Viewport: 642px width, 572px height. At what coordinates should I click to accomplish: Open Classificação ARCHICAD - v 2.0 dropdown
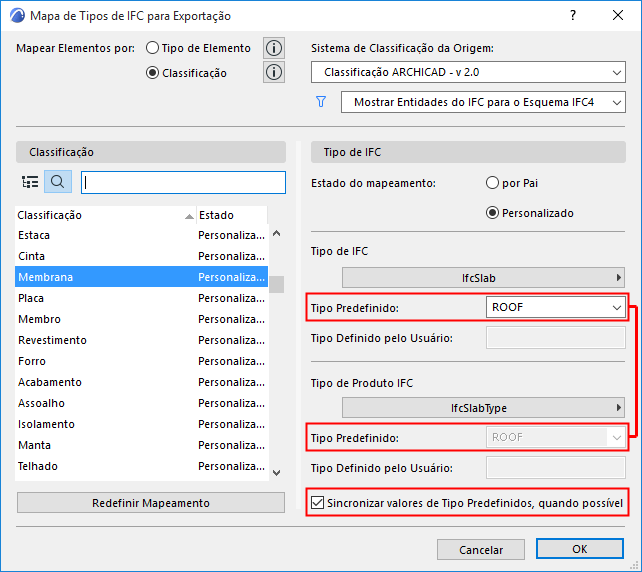click(468, 72)
